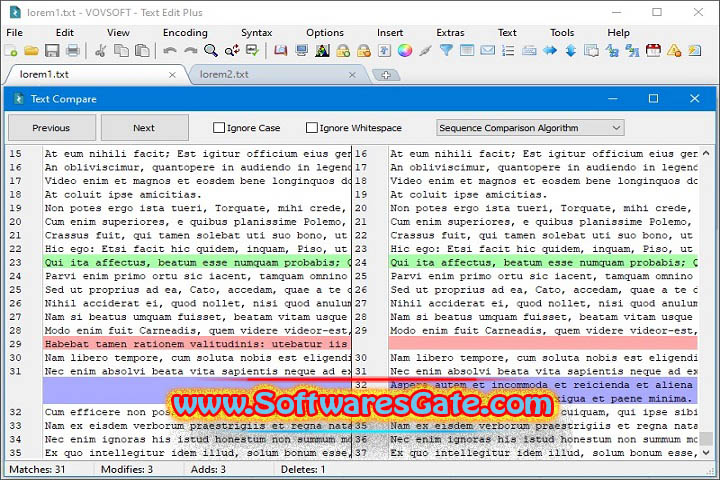Image resolution: width=720 pixels, height=480 pixels.
Task: Open the Extras menu
Action: [x=450, y=33]
